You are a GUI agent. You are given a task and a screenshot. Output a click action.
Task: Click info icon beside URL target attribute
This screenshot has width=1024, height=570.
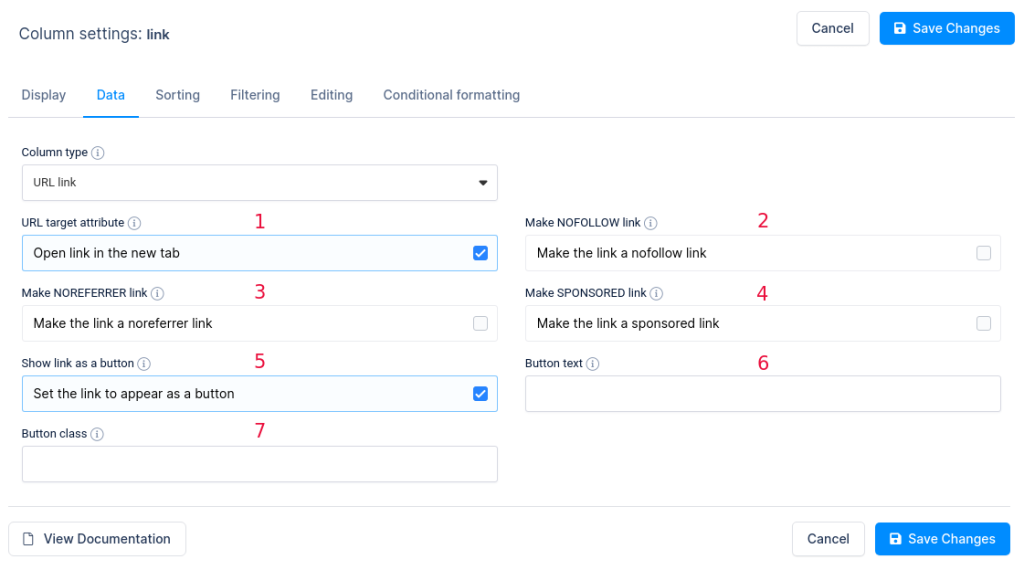click(x=134, y=223)
